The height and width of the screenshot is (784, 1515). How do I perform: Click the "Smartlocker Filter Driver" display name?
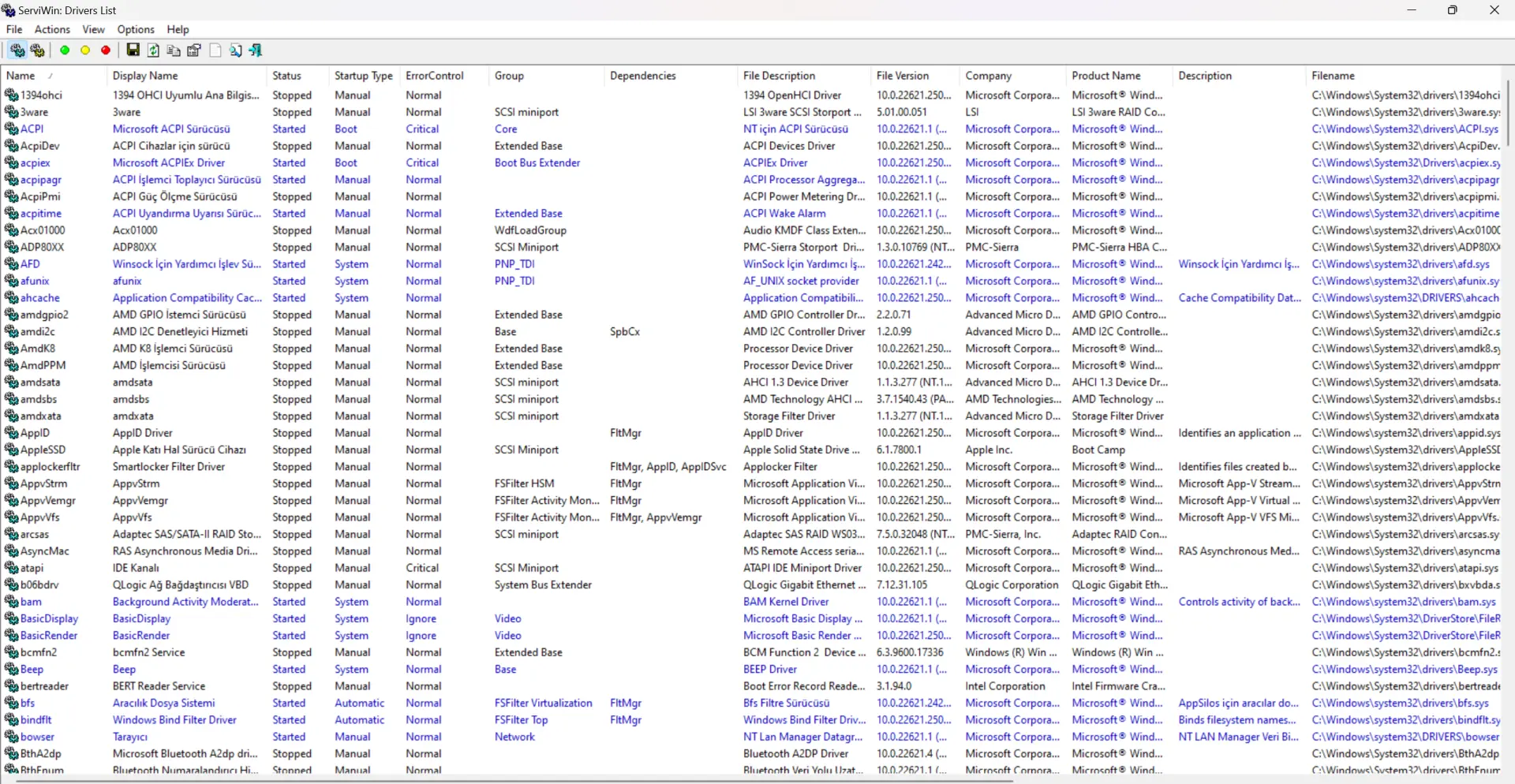169,467
